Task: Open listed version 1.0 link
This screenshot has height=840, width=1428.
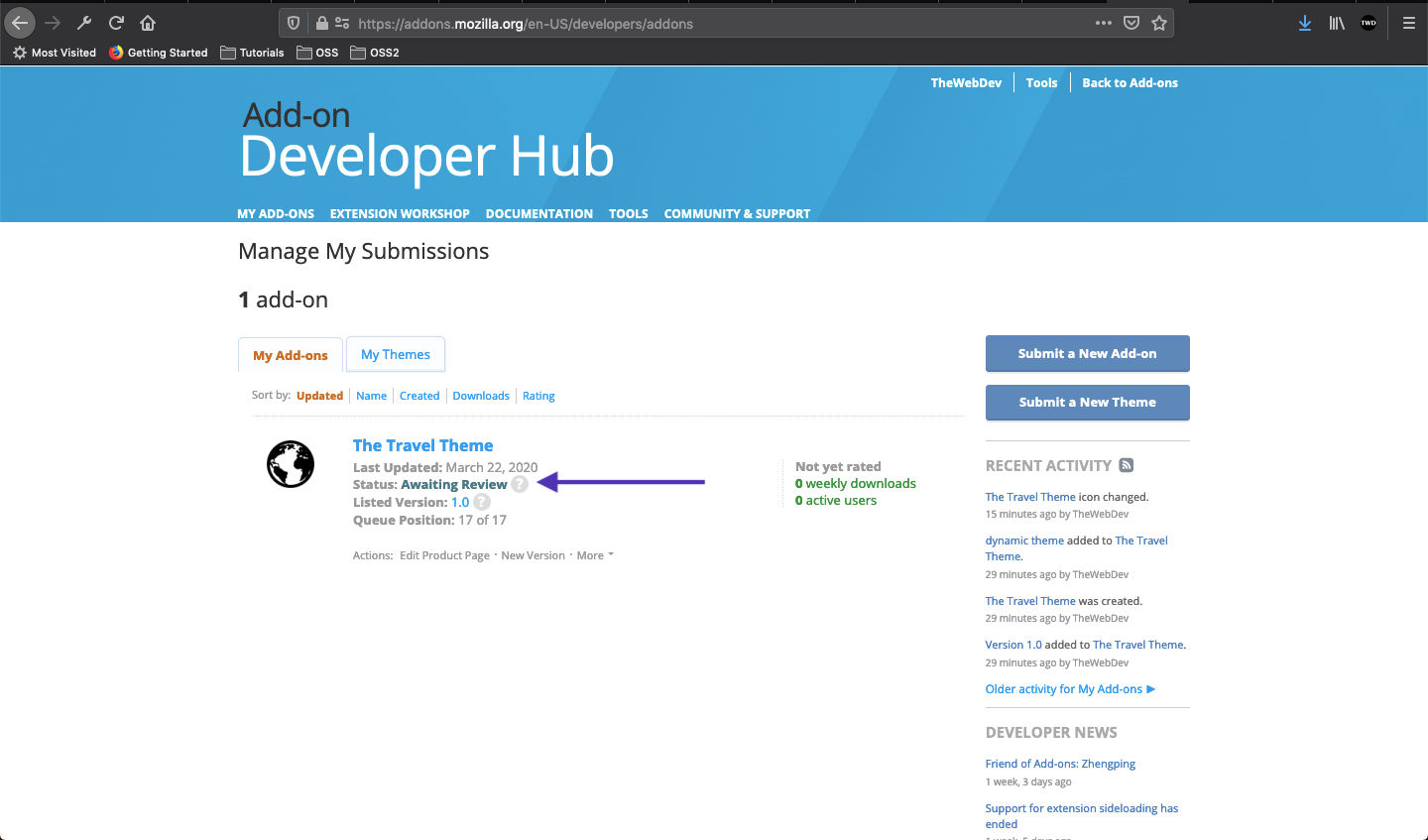Action: 460,502
